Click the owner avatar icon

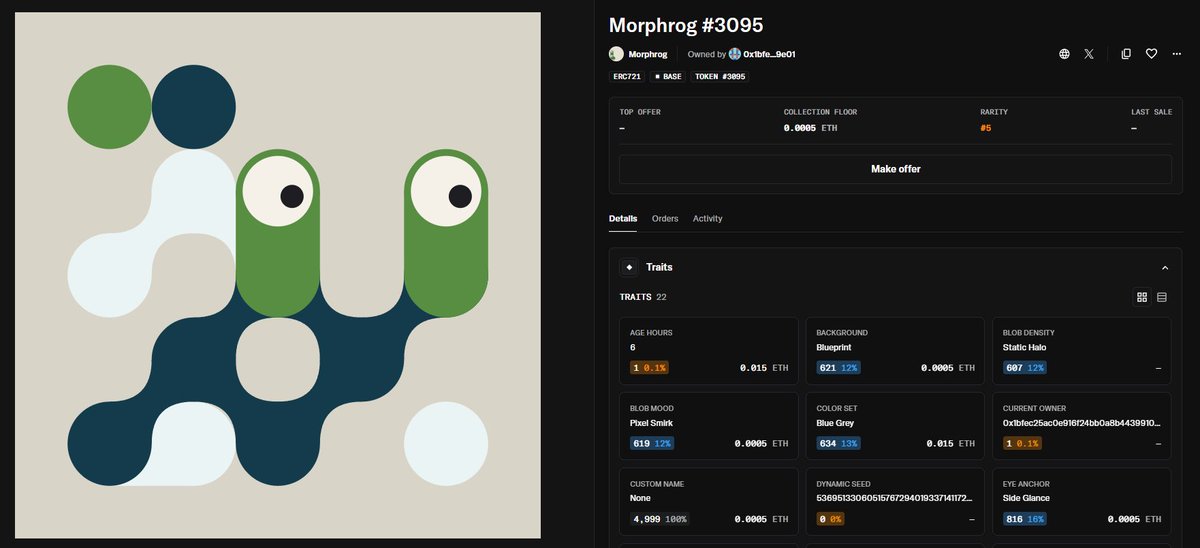pos(735,54)
